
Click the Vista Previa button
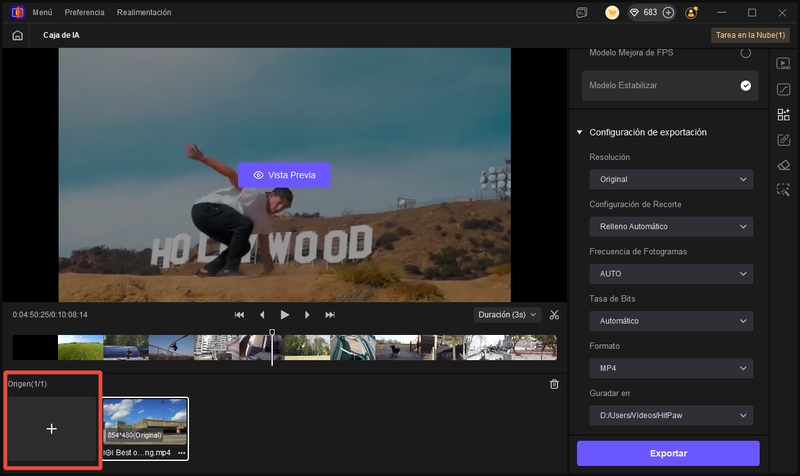coord(284,175)
